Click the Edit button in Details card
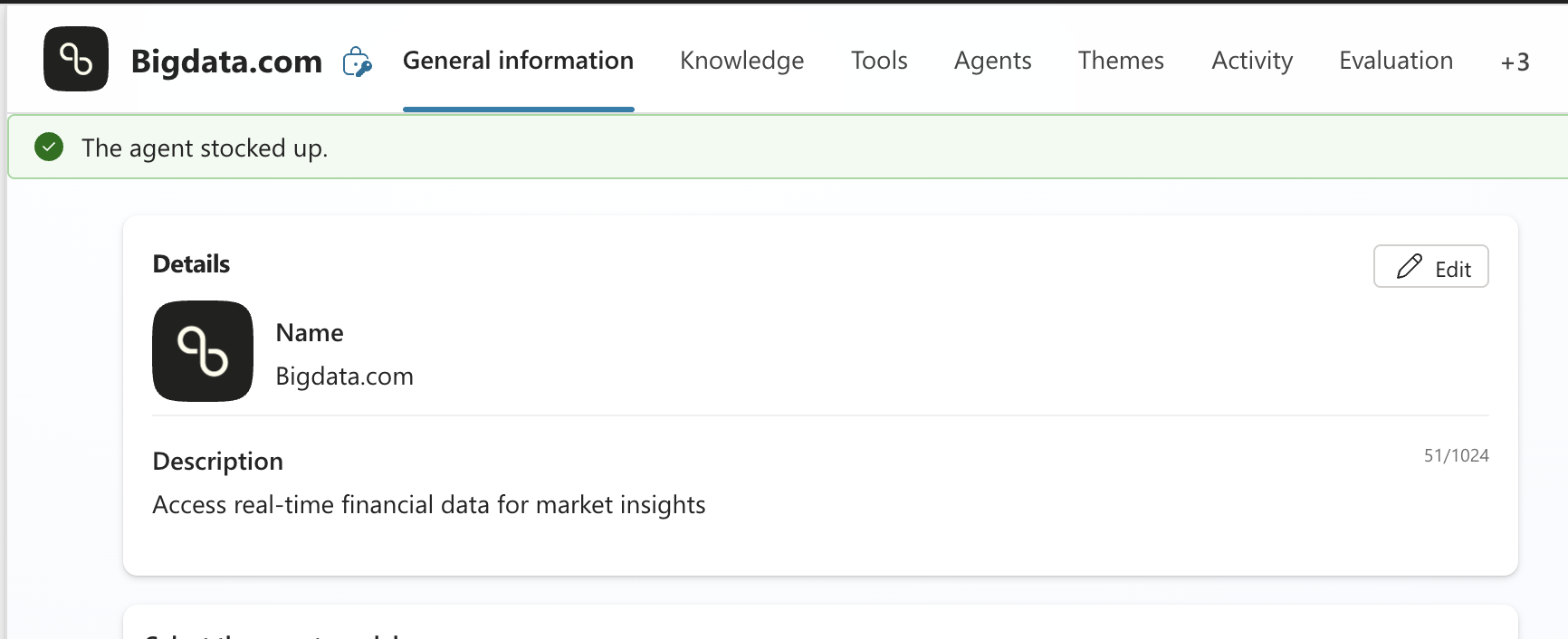The width and height of the screenshot is (1568, 639). coord(1430,266)
